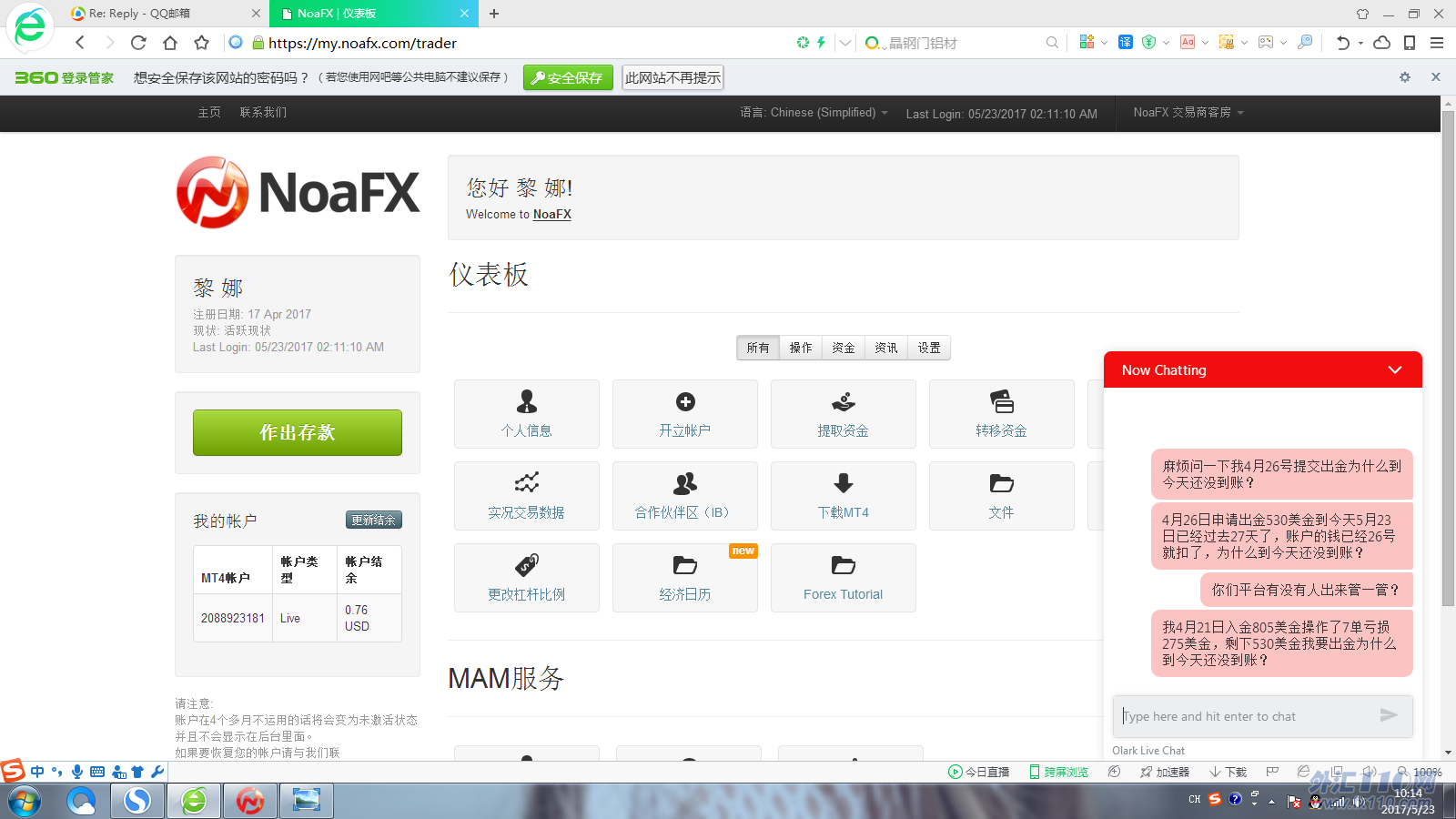1456x819 pixels.
Task: Open the browser hamburger menu
Action: pyautogui.click(x=1437, y=43)
